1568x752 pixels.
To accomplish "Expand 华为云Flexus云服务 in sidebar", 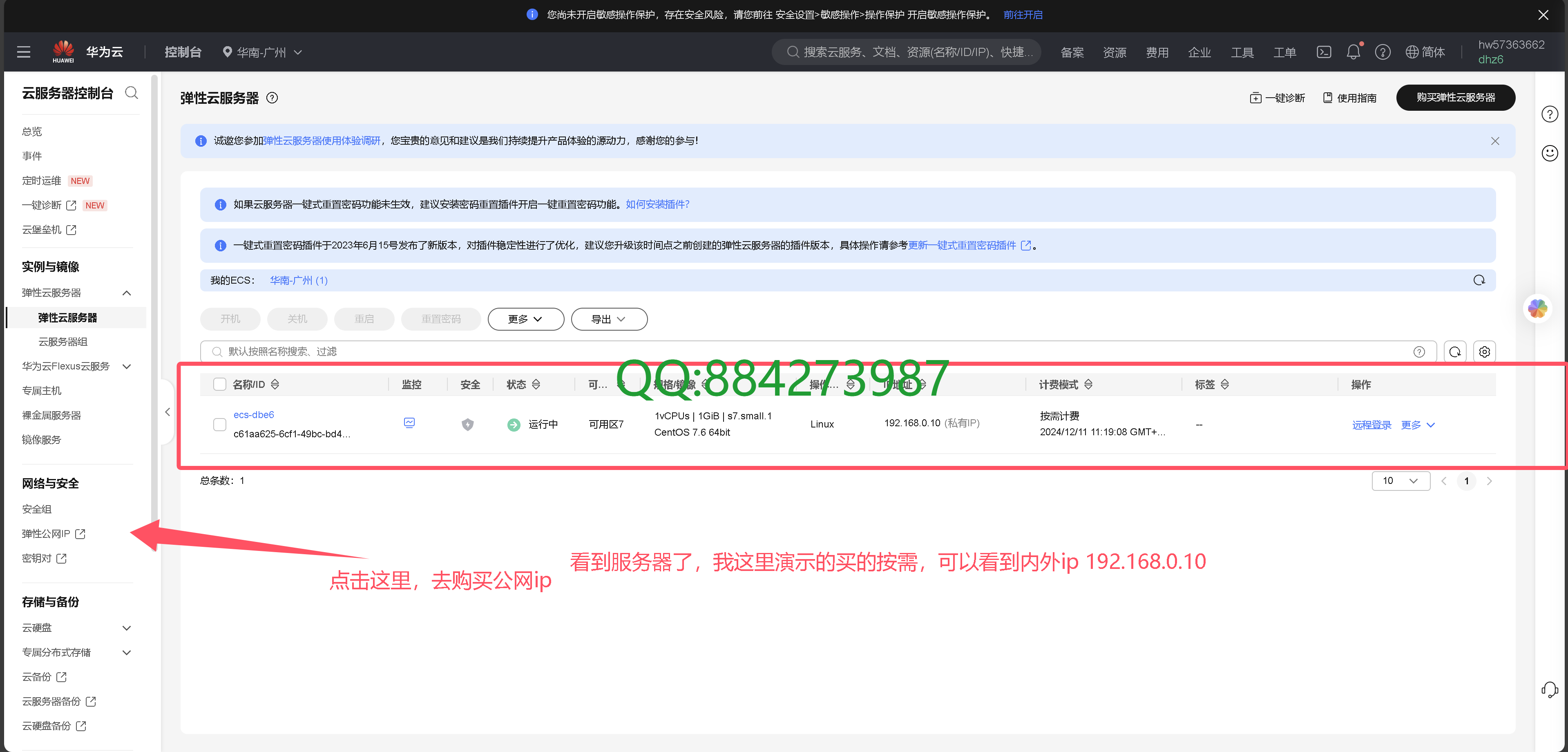I will pos(127,366).
